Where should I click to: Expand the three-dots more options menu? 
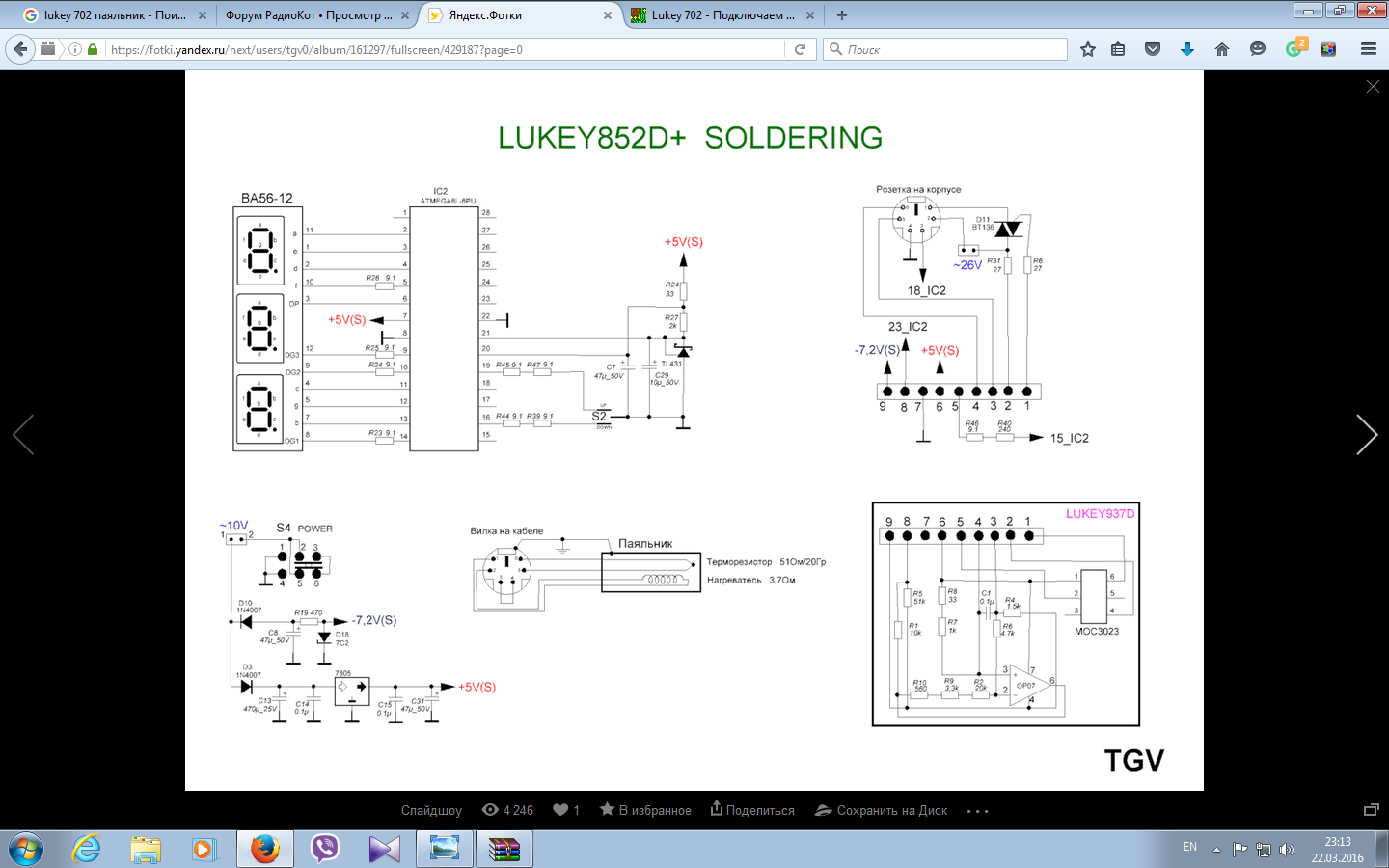point(977,811)
